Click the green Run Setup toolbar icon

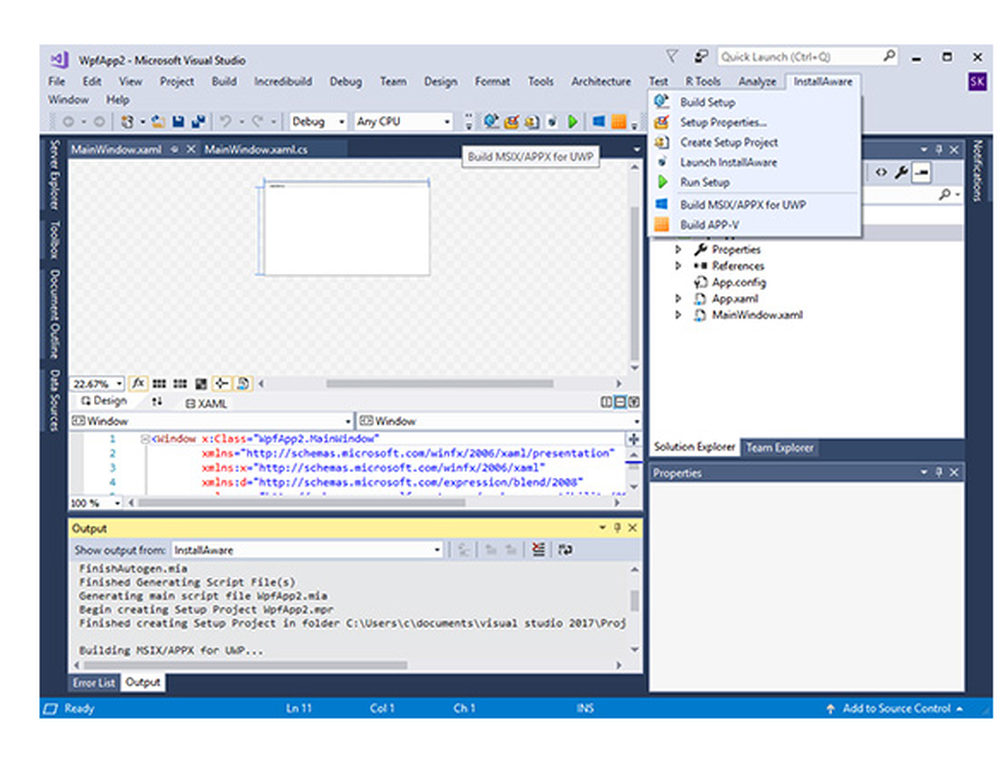pyautogui.click(x=573, y=121)
